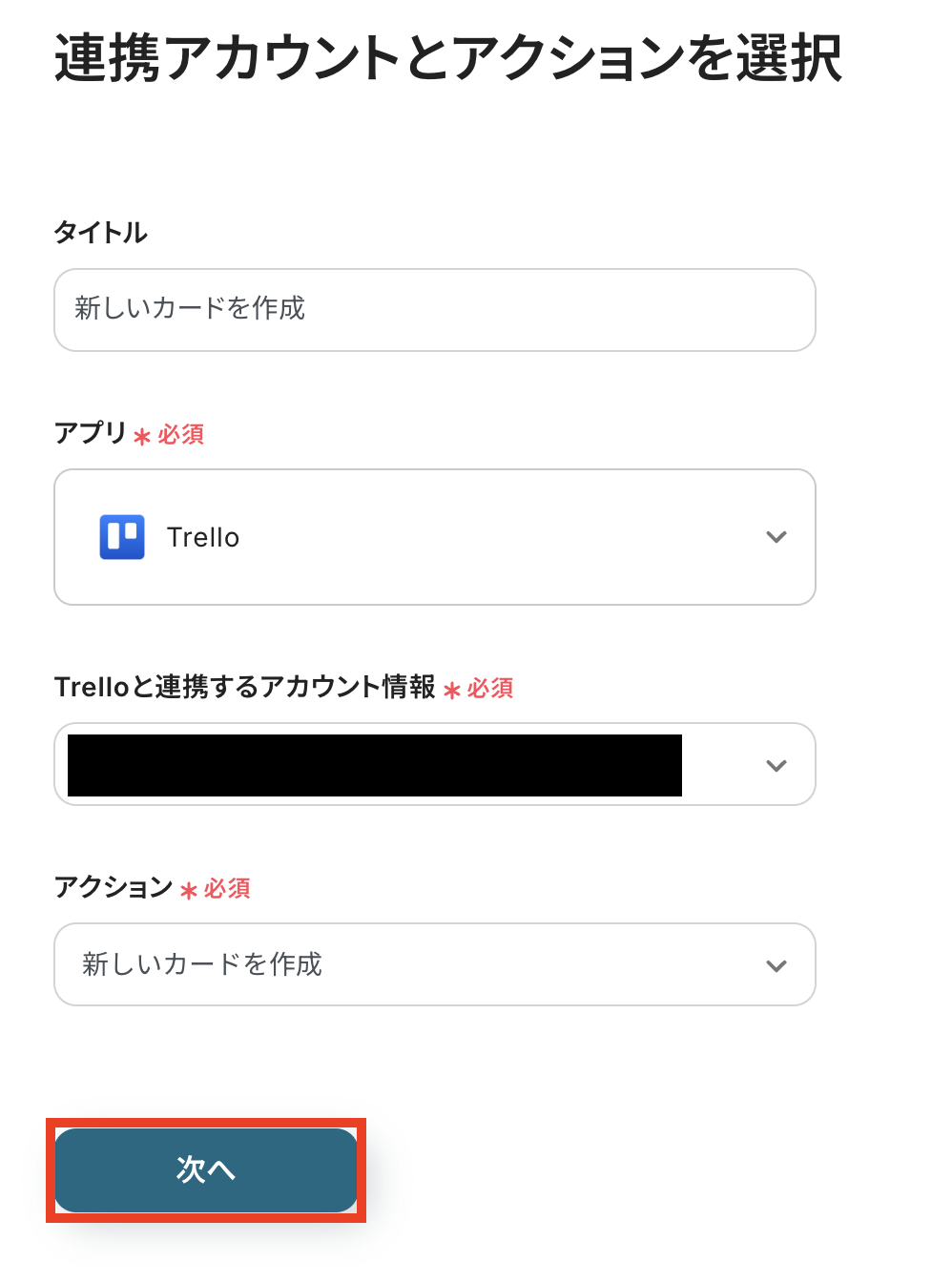Click the アプリ field label
952x1282 pixels.
91,433
